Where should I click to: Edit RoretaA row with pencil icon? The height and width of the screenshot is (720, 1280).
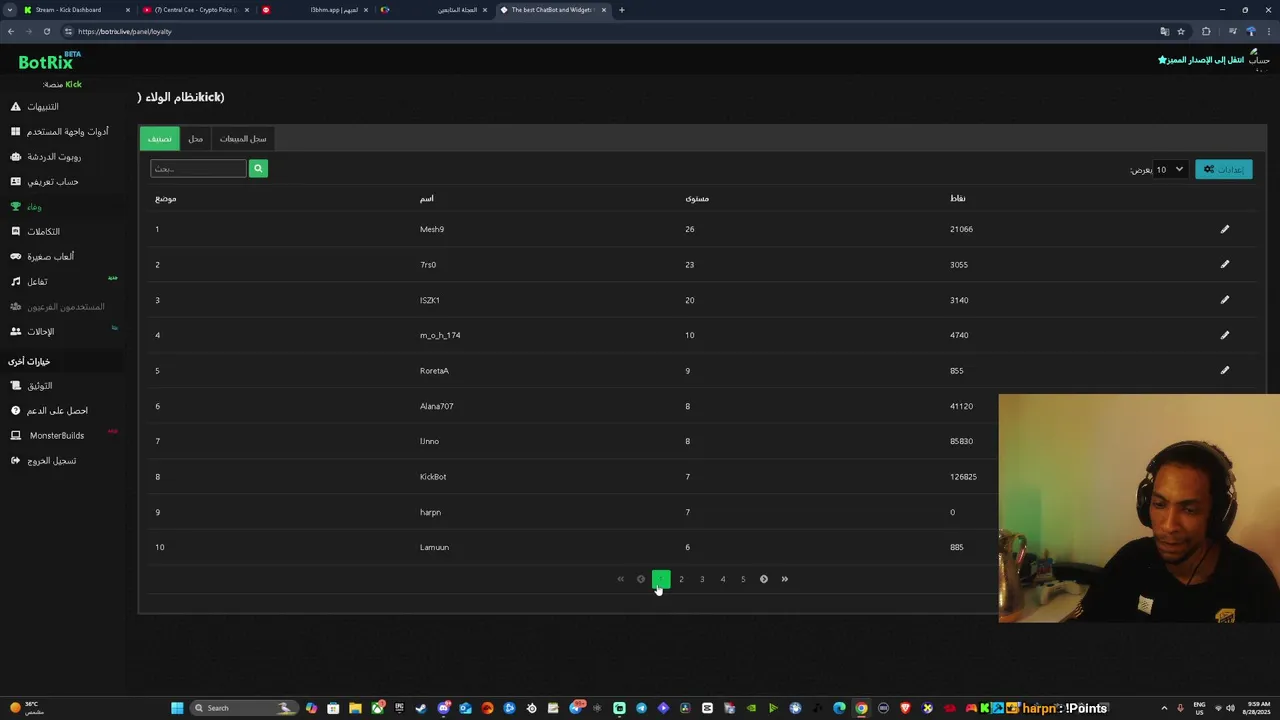[x=1224, y=370]
